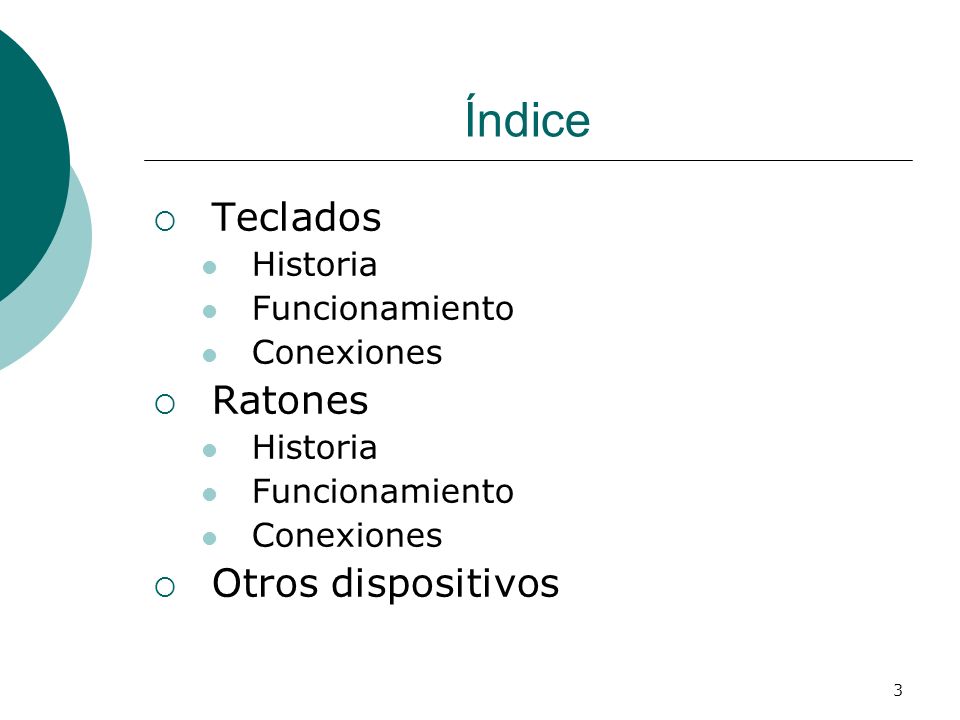The width and height of the screenshot is (960, 720).
Task: Click Historia under the Teclados section
Action: (314, 265)
